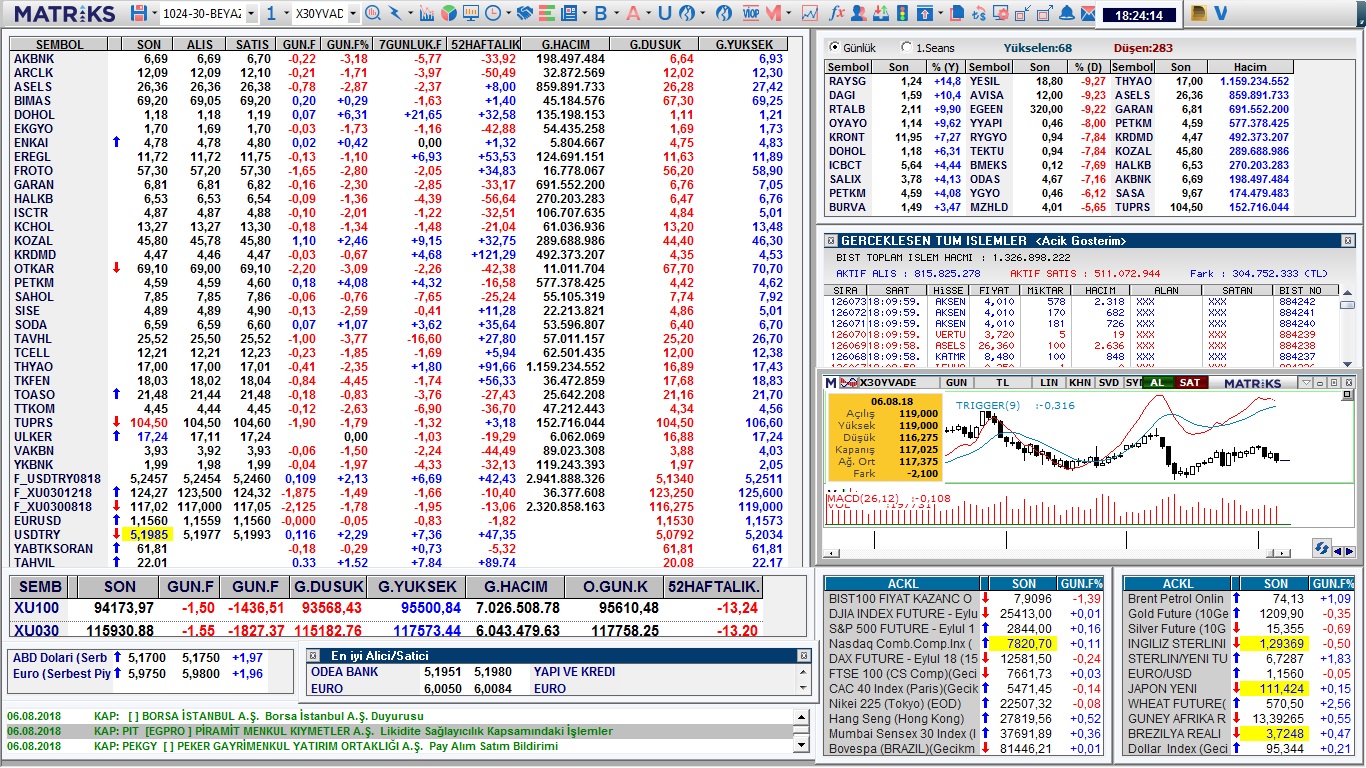Image resolution: width=1366 pixels, height=768 pixels.
Task: Click red SAT sell button
Action: 1190,383
